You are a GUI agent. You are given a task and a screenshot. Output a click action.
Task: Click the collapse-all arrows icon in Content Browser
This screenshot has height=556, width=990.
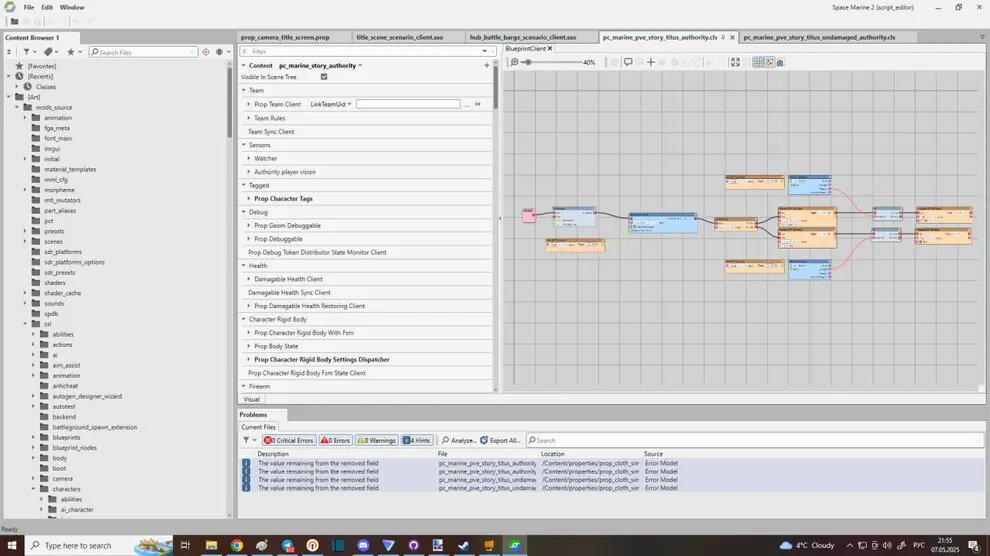[9, 52]
